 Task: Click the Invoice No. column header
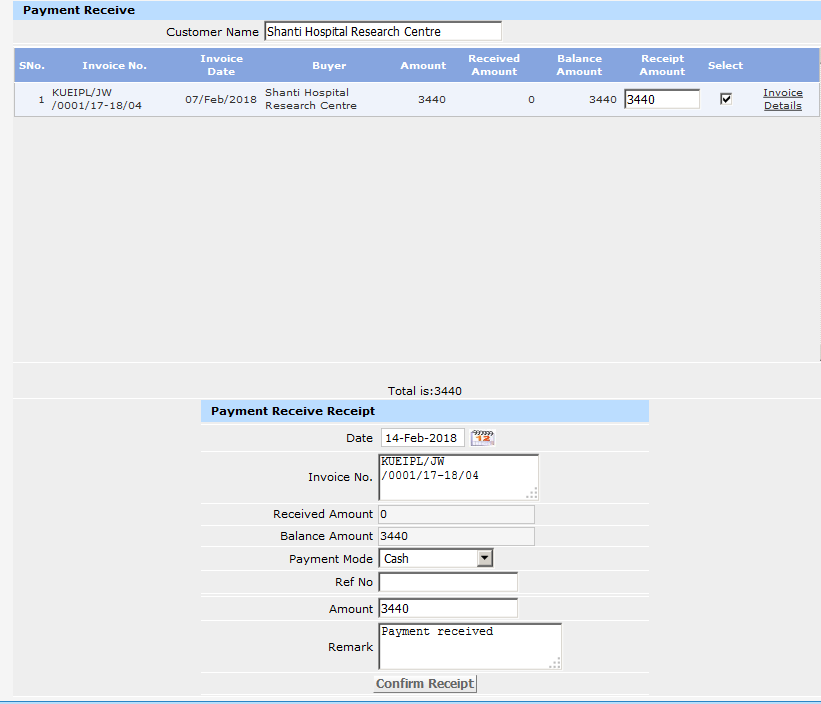click(114, 66)
